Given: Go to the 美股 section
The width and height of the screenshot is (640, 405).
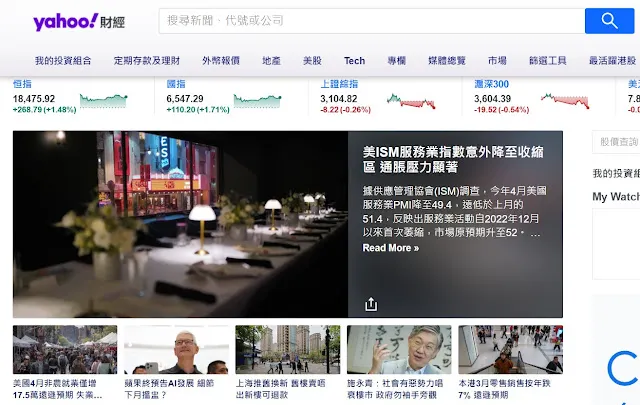Looking at the screenshot, I should (x=312, y=61).
